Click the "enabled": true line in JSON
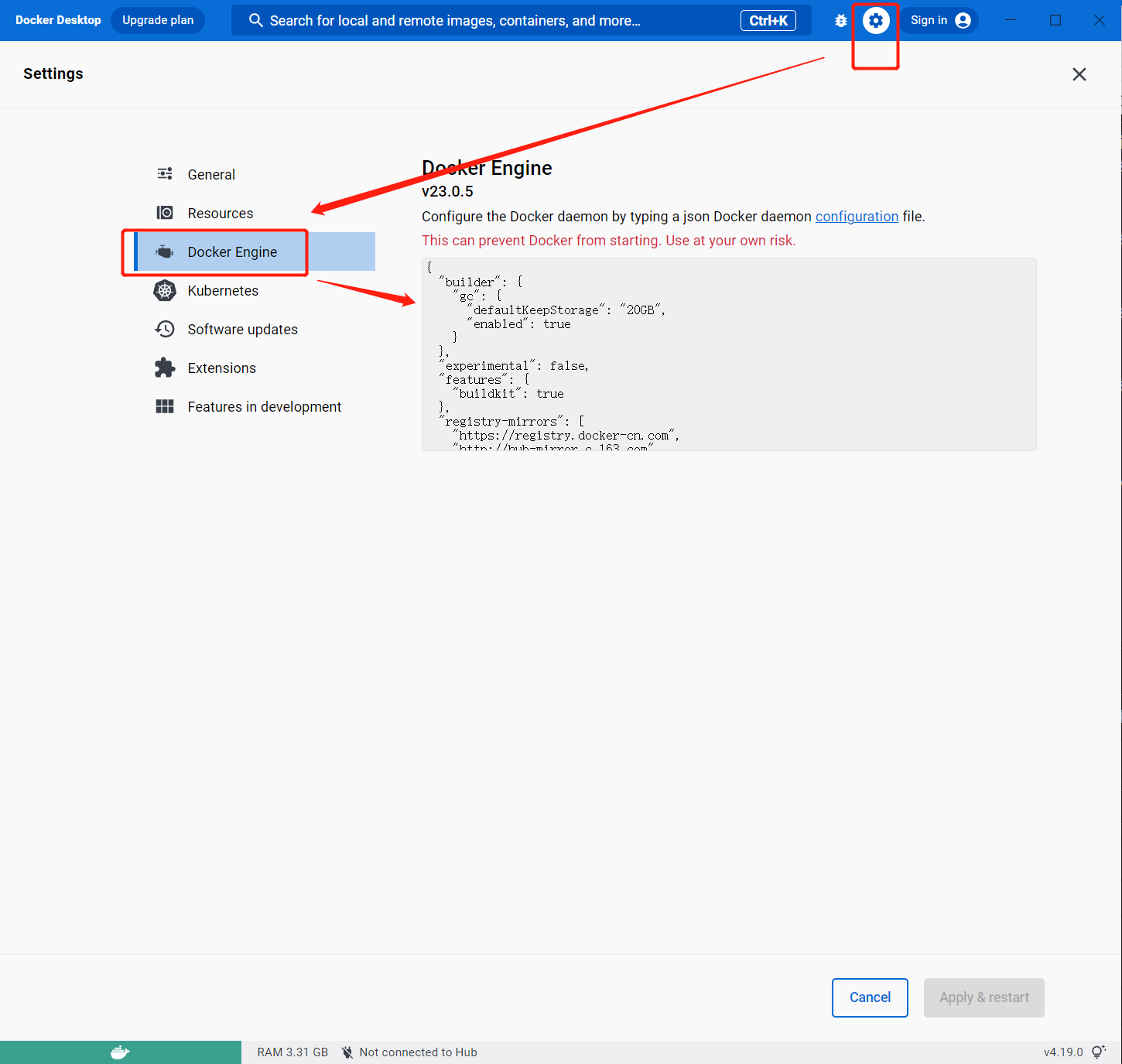The height and width of the screenshot is (1064, 1122). pos(518,323)
